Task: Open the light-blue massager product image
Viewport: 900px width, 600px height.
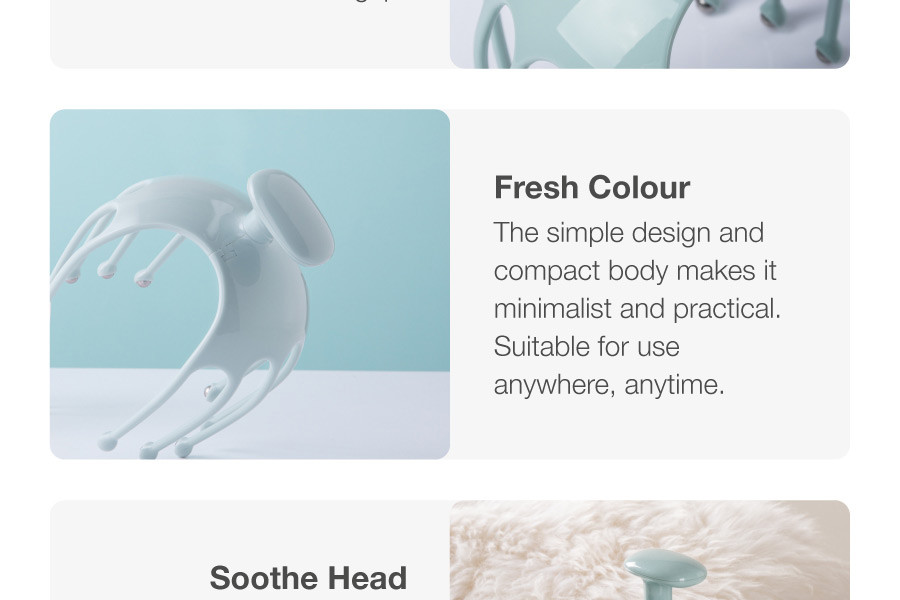Action: pos(250,284)
